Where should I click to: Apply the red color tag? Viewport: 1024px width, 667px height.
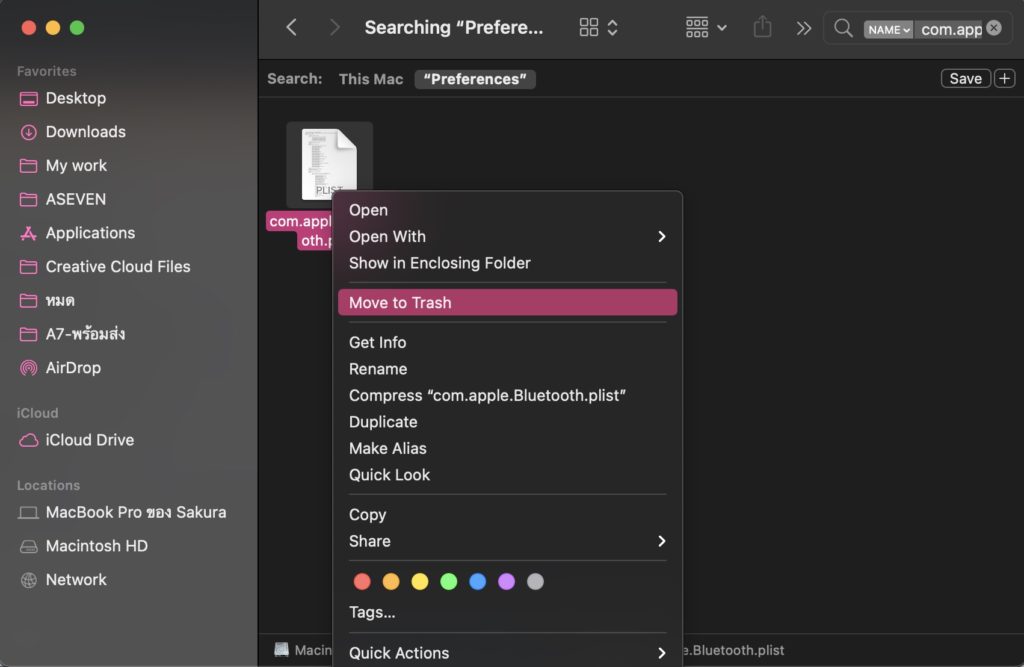click(x=362, y=581)
